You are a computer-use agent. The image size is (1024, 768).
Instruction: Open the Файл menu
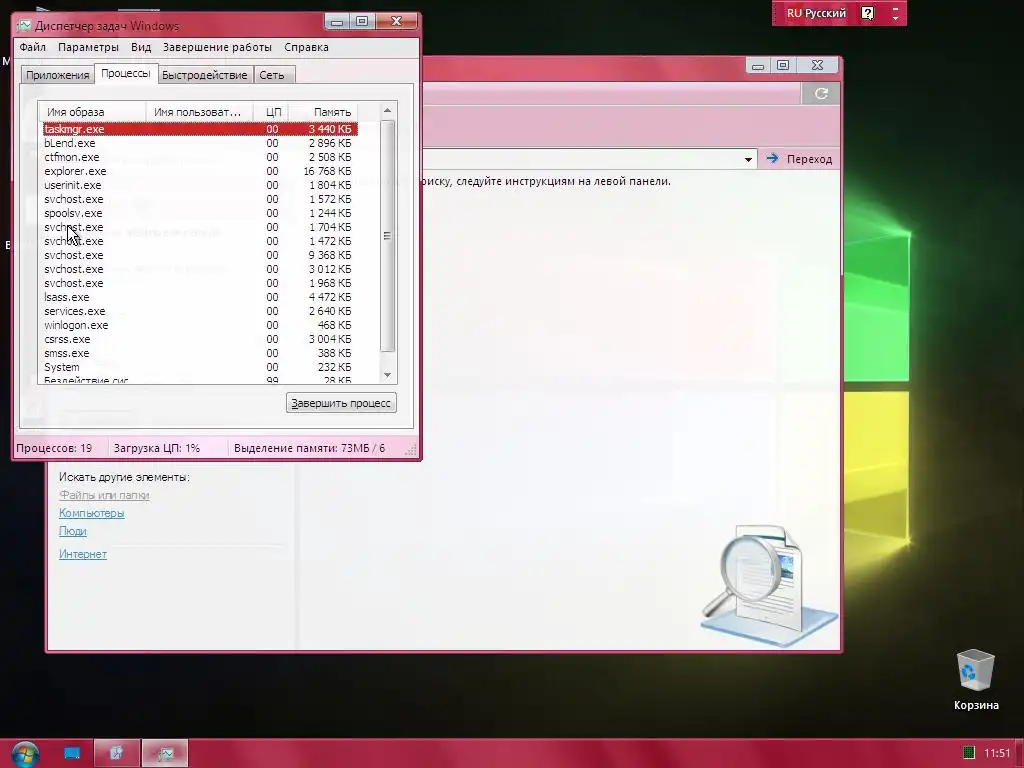pyautogui.click(x=32, y=47)
